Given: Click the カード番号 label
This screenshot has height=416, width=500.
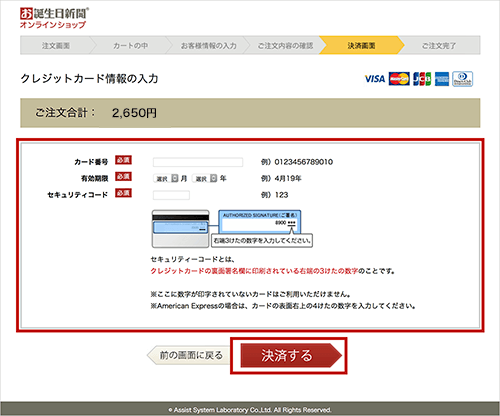Looking at the screenshot, I should (91, 162).
